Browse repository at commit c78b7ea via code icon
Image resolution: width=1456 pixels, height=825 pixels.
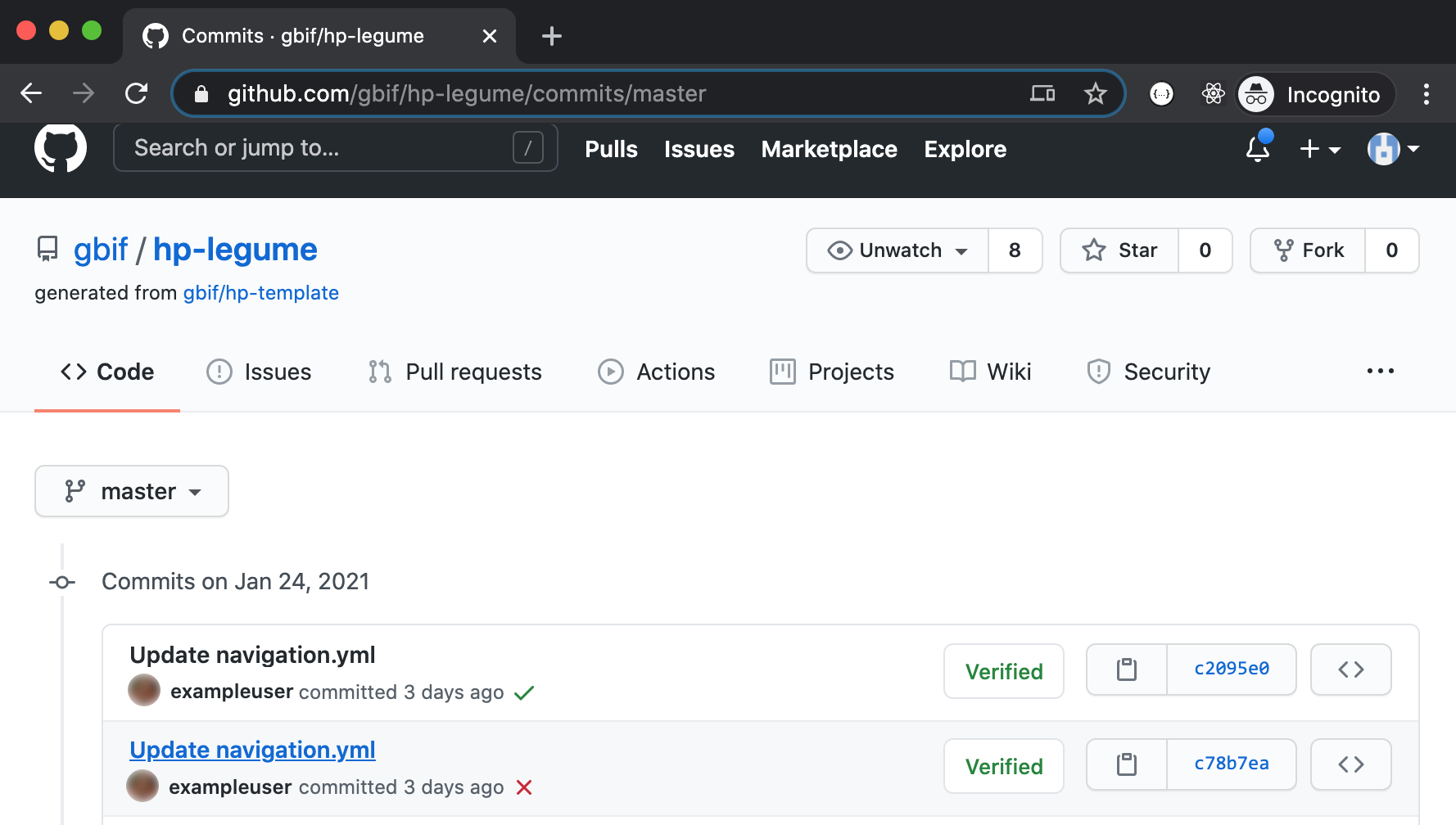pos(1350,764)
